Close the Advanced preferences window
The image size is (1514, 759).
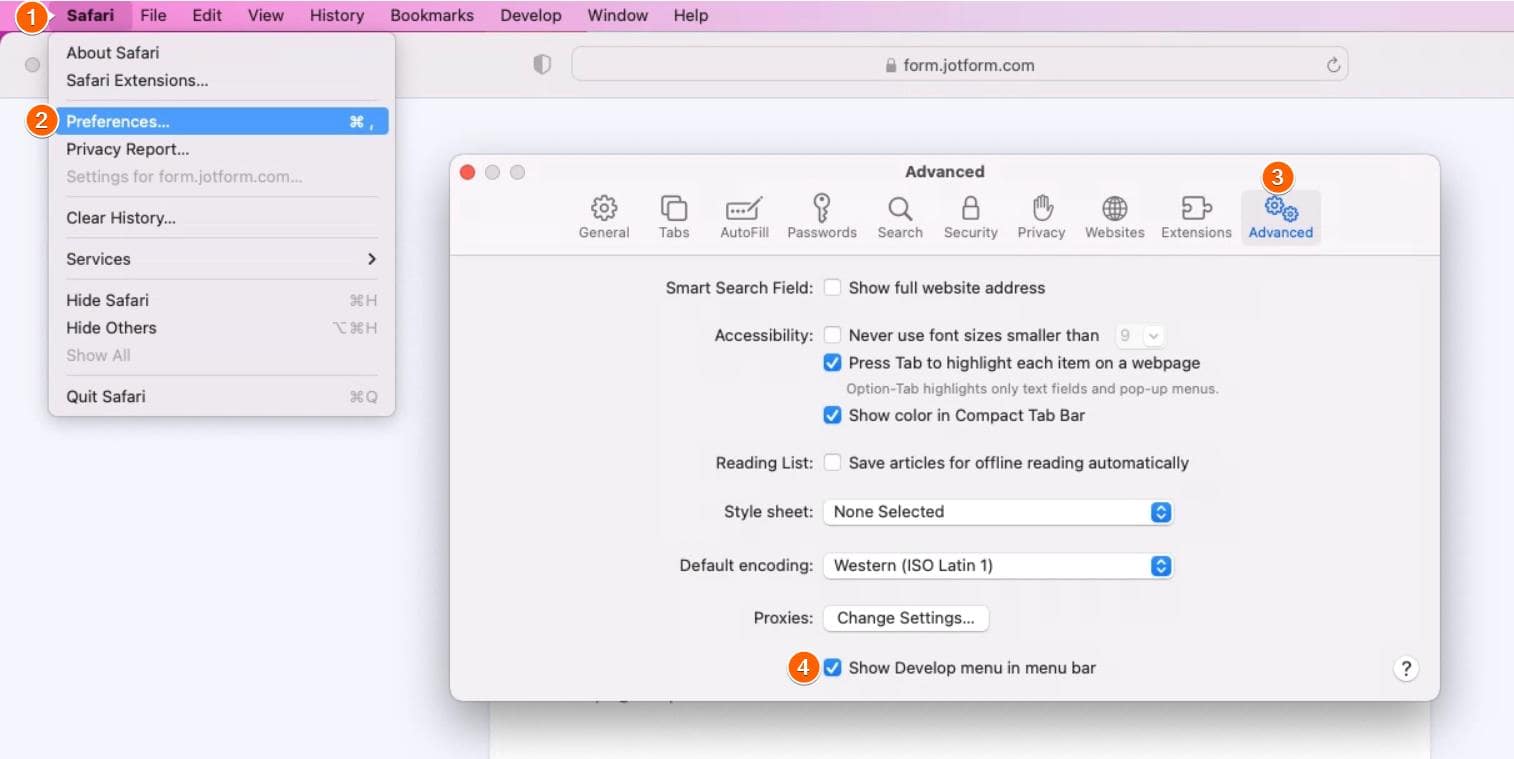pos(467,172)
